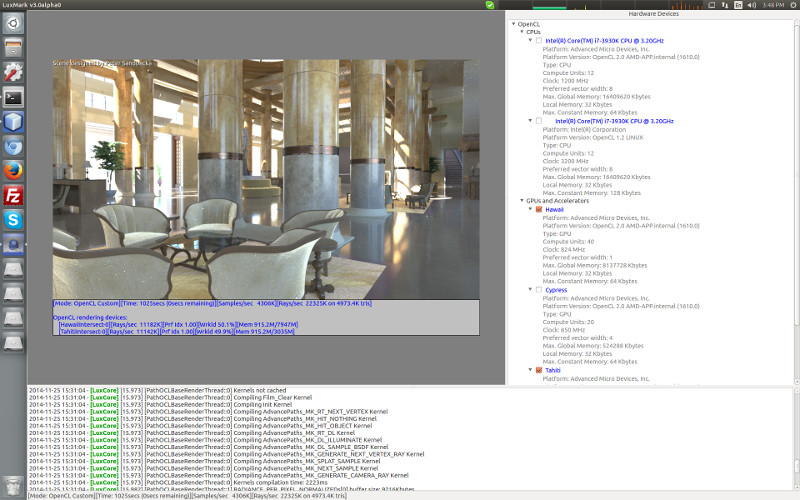Collapse the CPUs group arrow
Screen dimensions: 800x500
click(522, 32)
